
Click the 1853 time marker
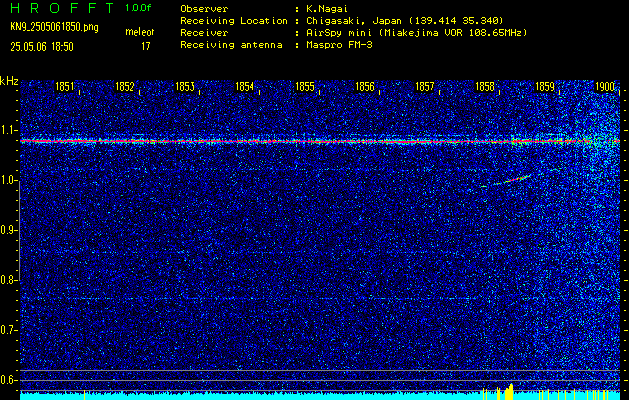(x=185, y=87)
